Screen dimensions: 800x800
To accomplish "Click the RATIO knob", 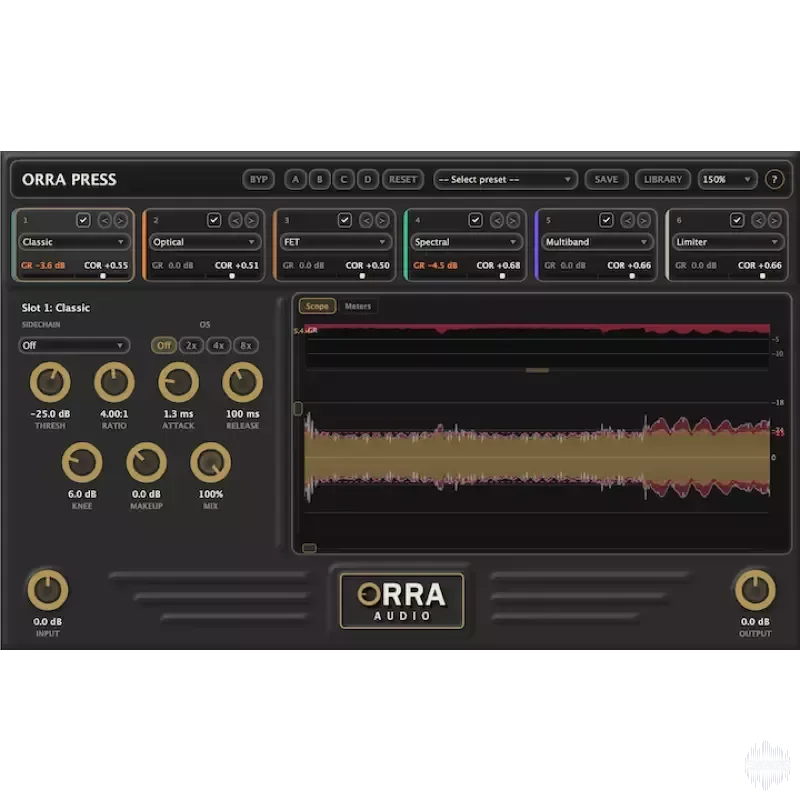I will tap(114, 382).
